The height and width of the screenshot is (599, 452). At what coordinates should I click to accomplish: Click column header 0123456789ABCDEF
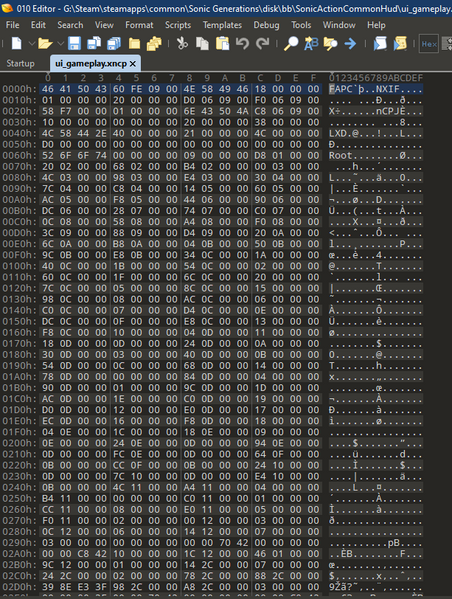(x=376, y=78)
